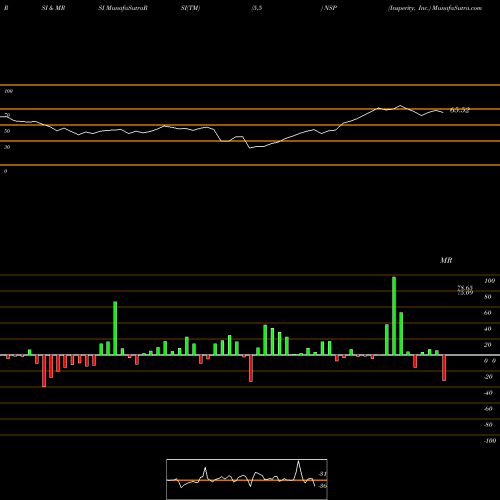Click the MR axis label 40
The image size is (500, 500).
point(488,329)
